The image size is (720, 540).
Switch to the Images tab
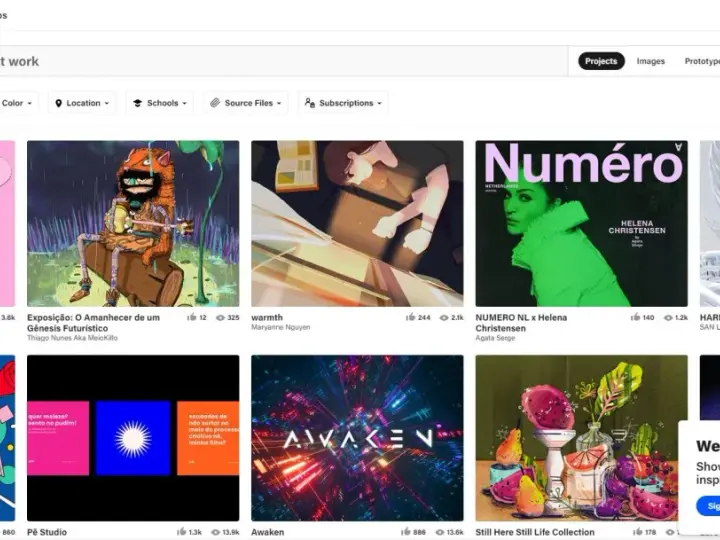650,61
